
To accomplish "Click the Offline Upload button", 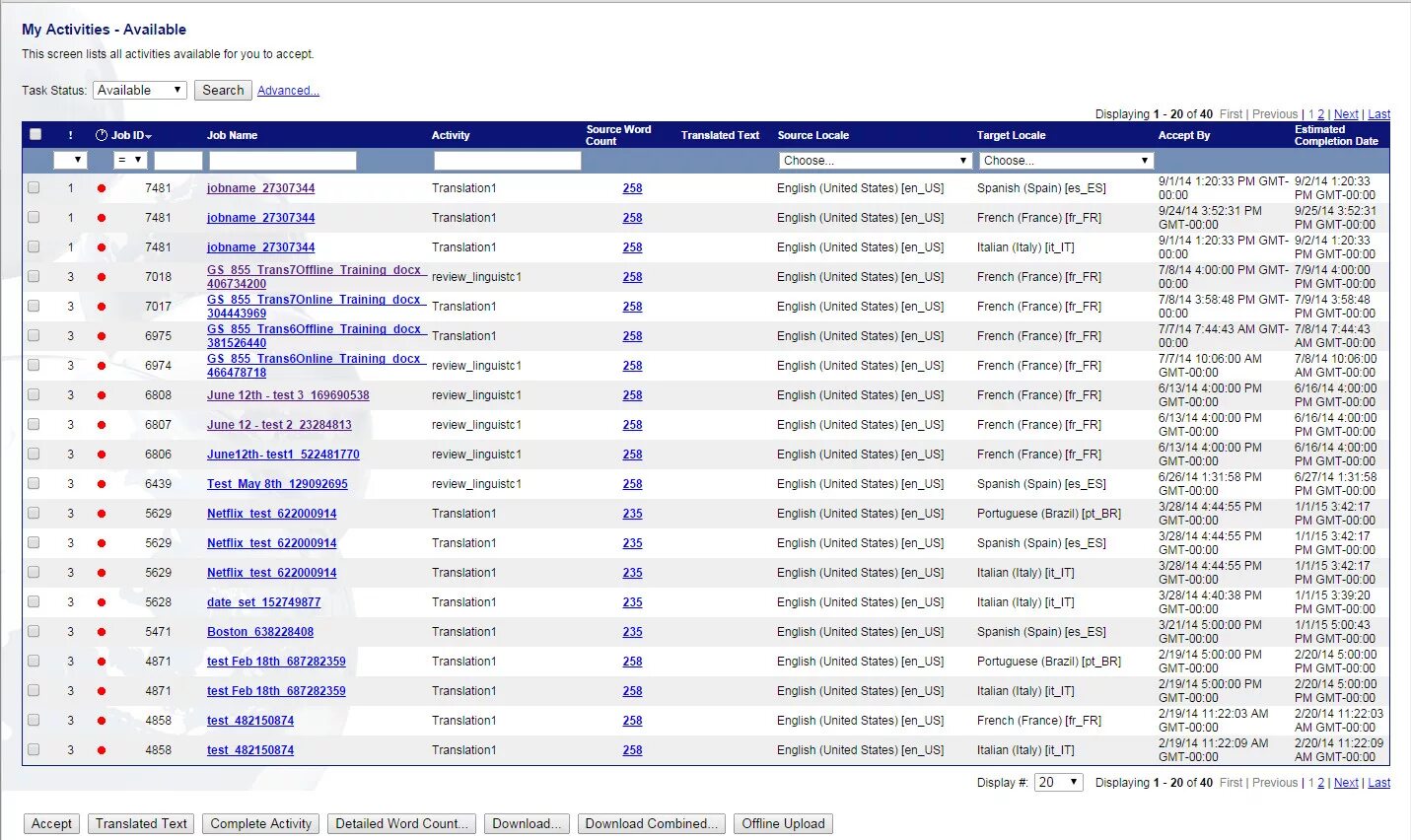I will click(x=783, y=823).
